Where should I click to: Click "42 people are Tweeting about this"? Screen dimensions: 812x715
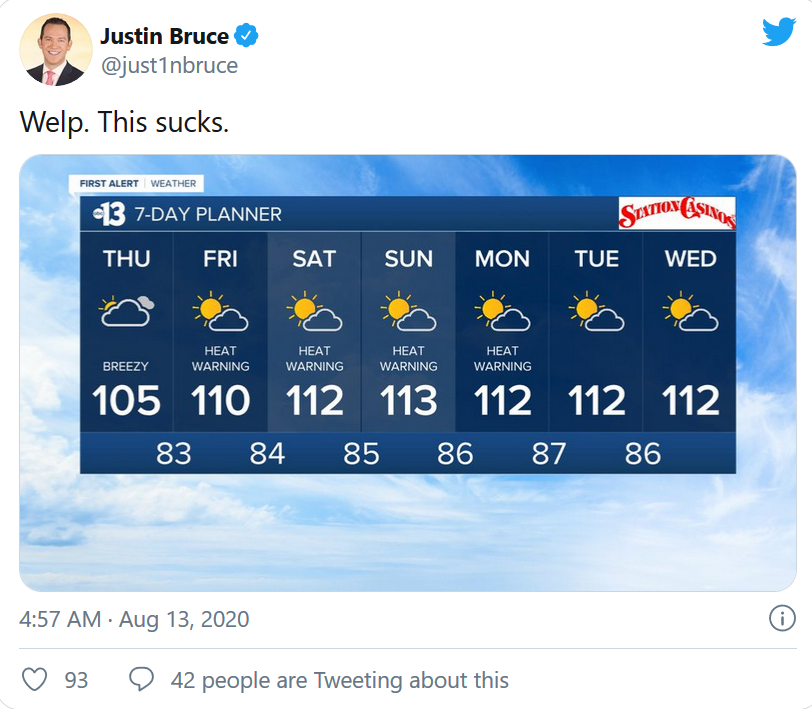click(x=340, y=680)
